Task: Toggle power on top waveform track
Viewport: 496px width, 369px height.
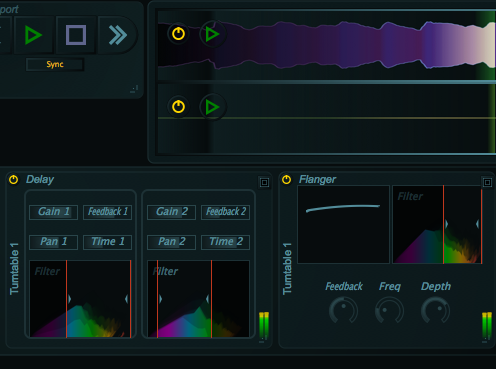Action: (x=178, y=34)
